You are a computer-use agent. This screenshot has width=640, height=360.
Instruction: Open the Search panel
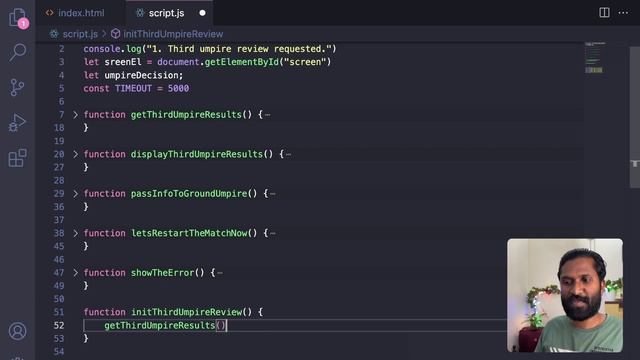18,52
